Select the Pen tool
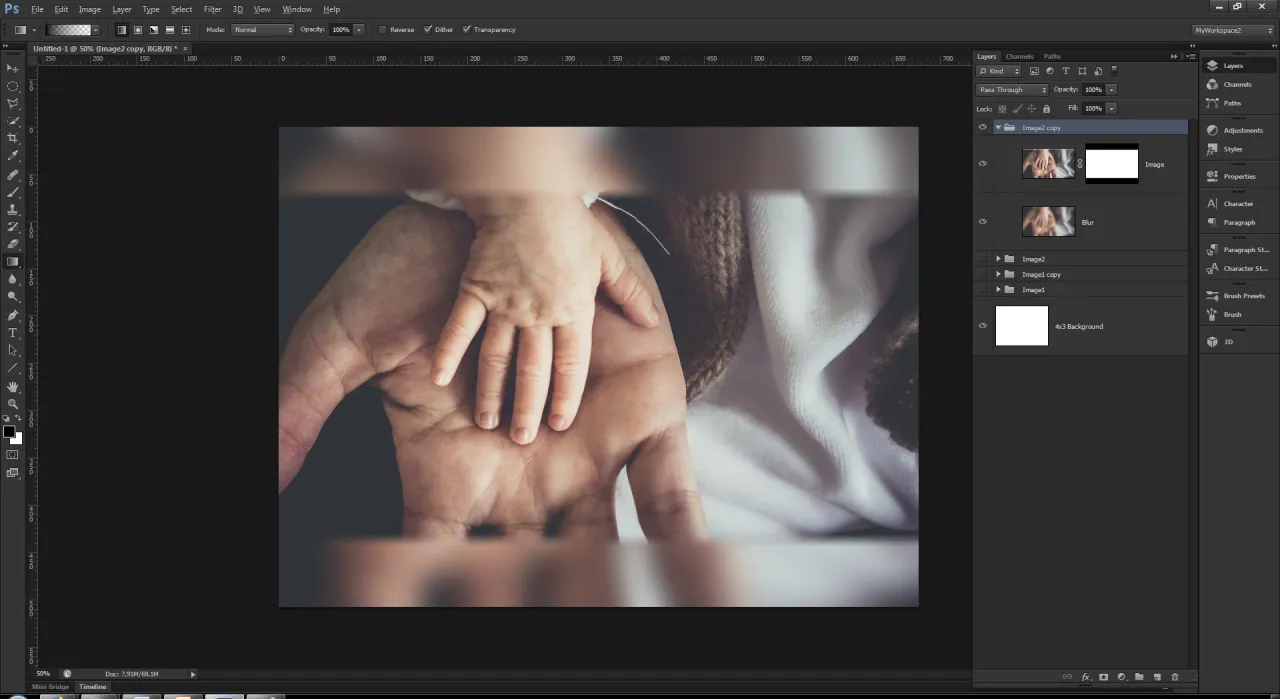 click(x=13, y=315)
